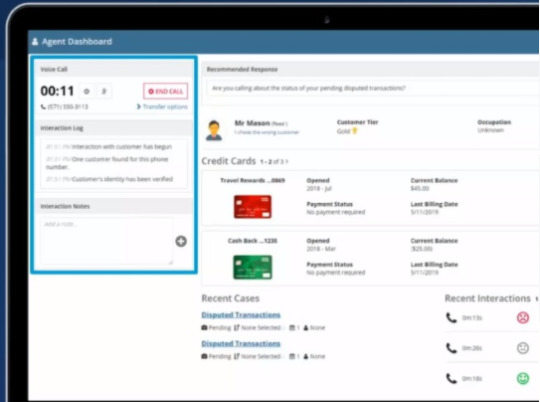Click the Recent Cases heading
Viewport: 540px width, 402px height.
pyautogui.click(x=230, y=298)
